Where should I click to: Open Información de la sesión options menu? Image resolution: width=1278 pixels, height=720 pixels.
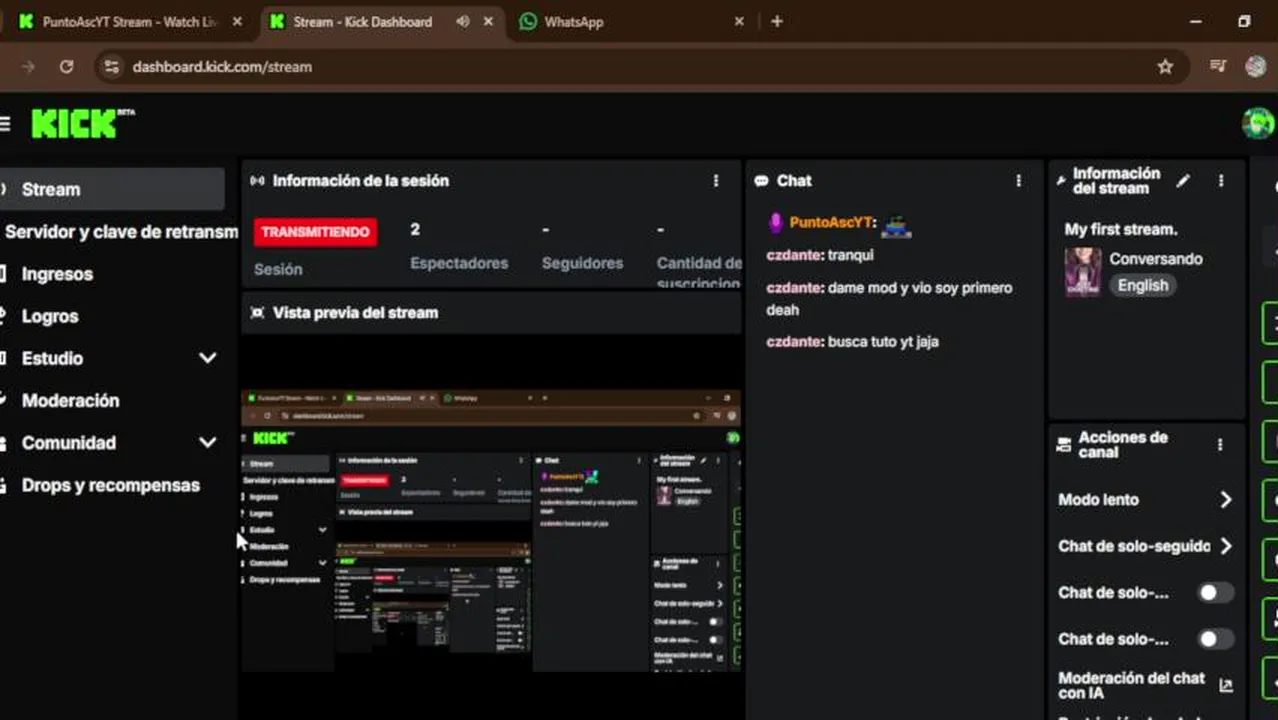[x=716, y=181]
